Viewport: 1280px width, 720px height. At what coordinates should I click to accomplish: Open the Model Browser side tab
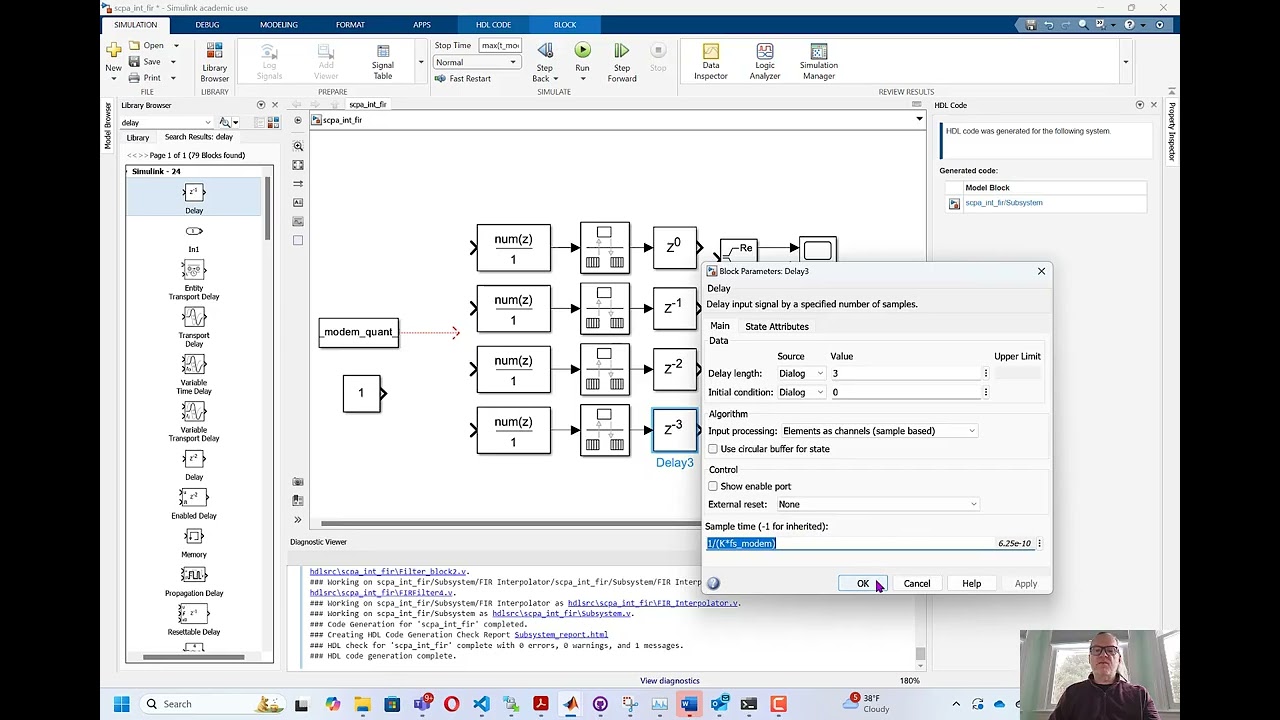click(x=108, y=126)
